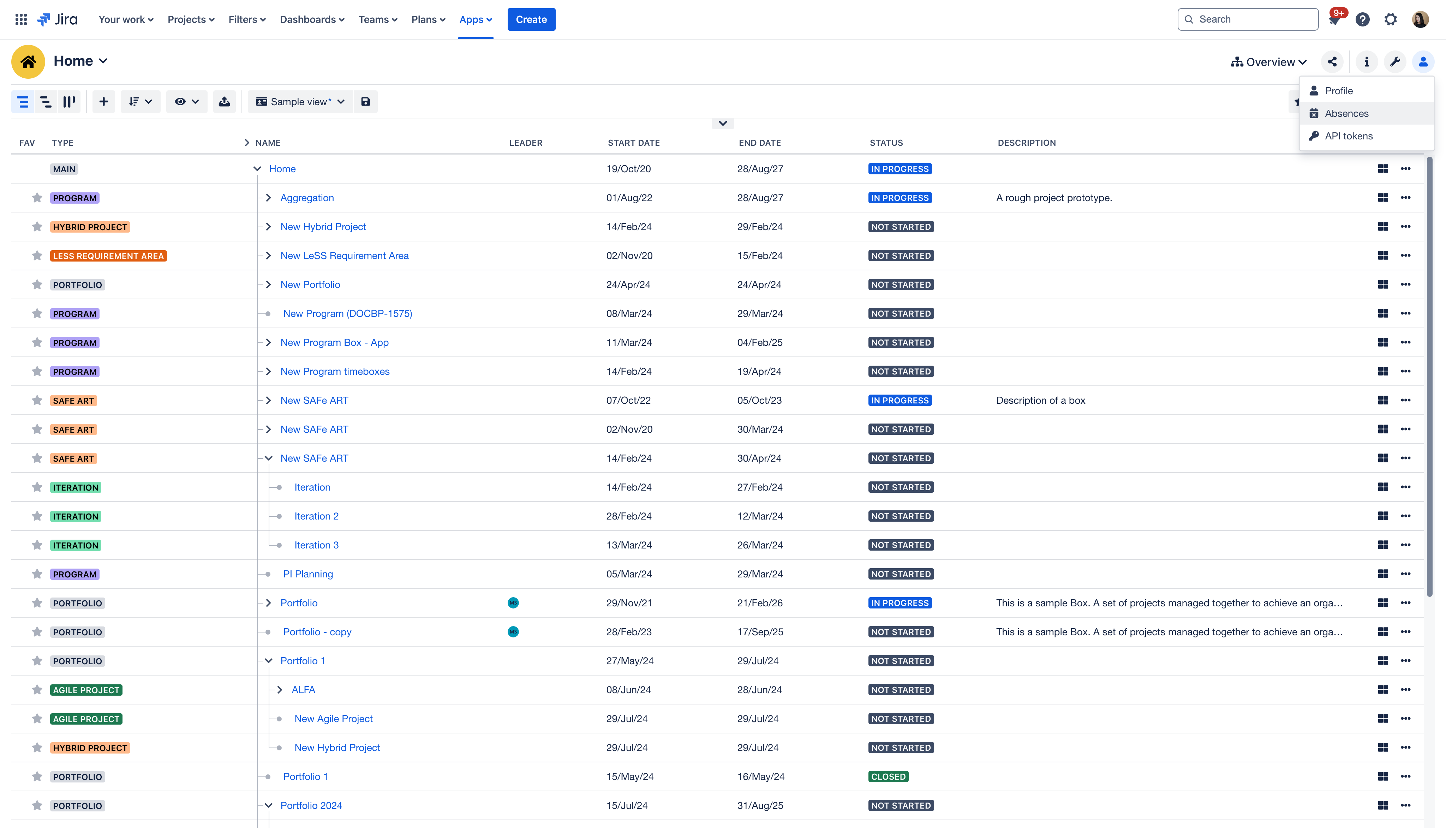
Task: Open the Overview dropdown
Action: coord(1268,61)
